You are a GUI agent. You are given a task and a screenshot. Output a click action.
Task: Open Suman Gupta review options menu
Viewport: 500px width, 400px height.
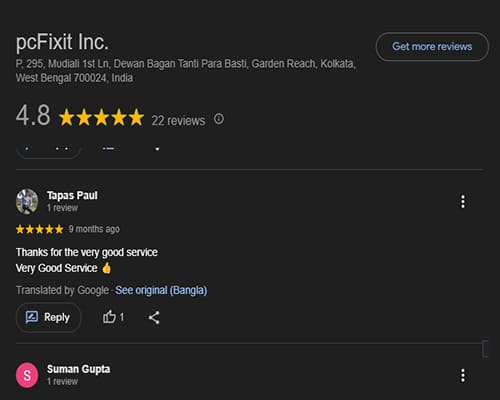pos(463,375)
